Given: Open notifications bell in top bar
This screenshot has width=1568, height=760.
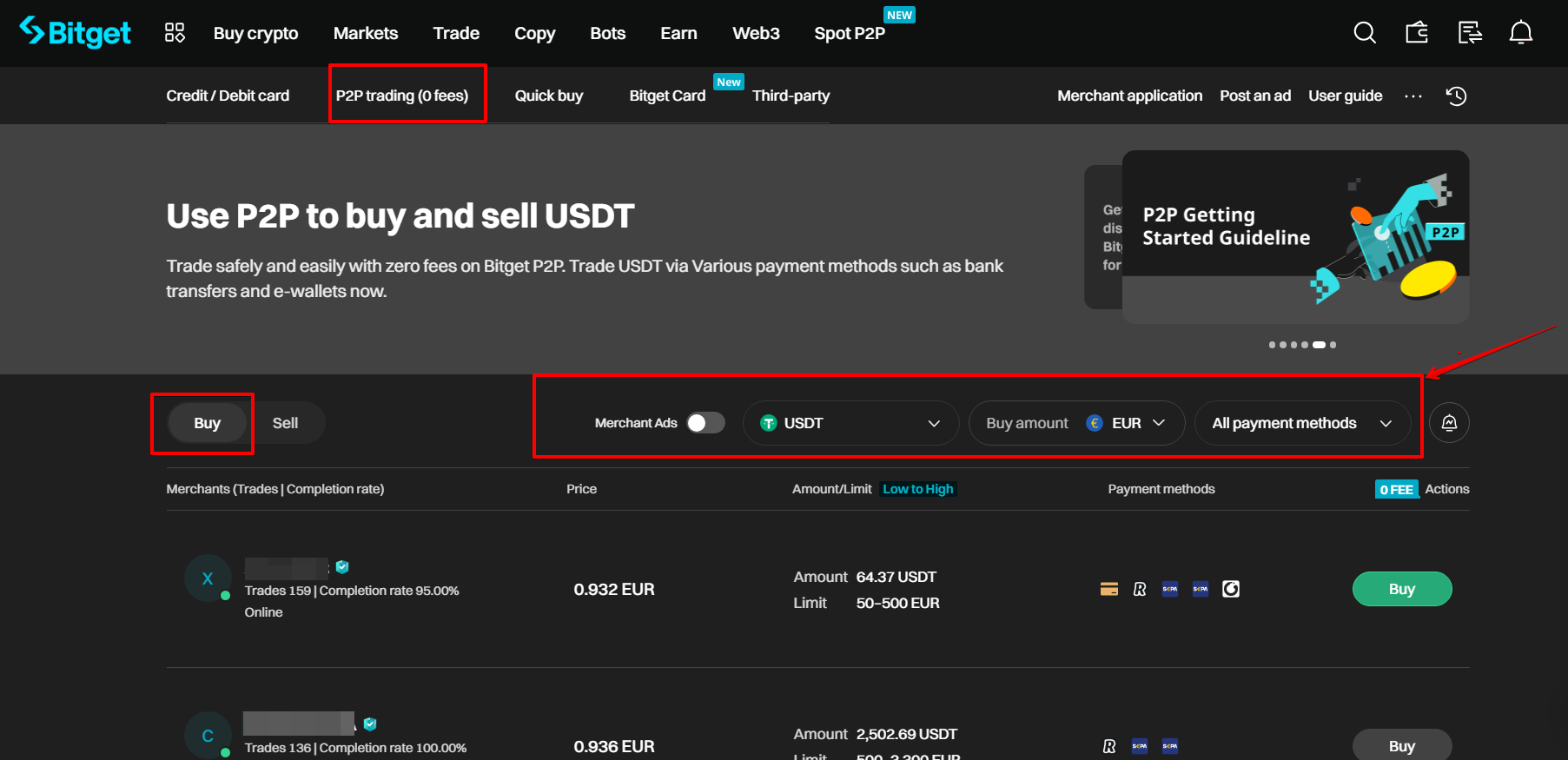Looking at the screenshot, I should (1521, 33).
